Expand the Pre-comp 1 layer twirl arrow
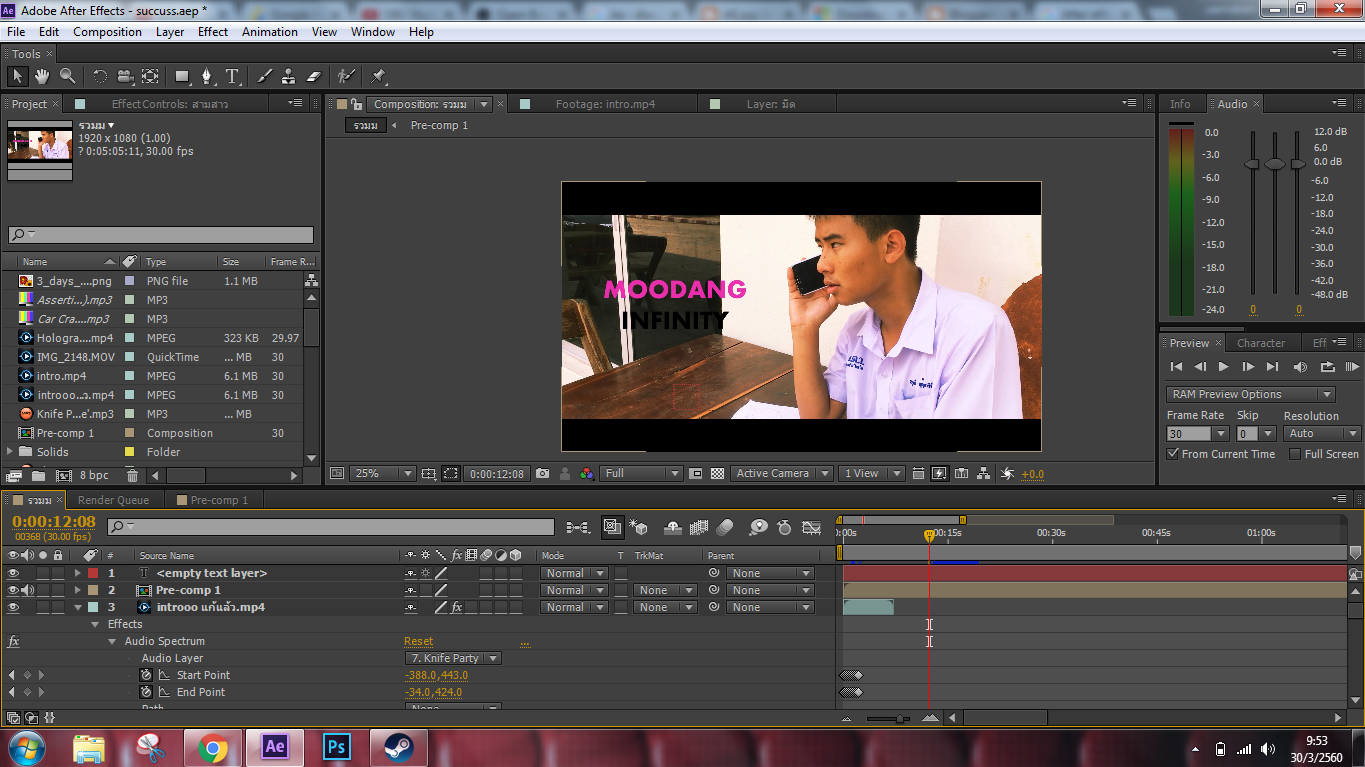The height and width of the screenshot is (767, 1365). 78,591
